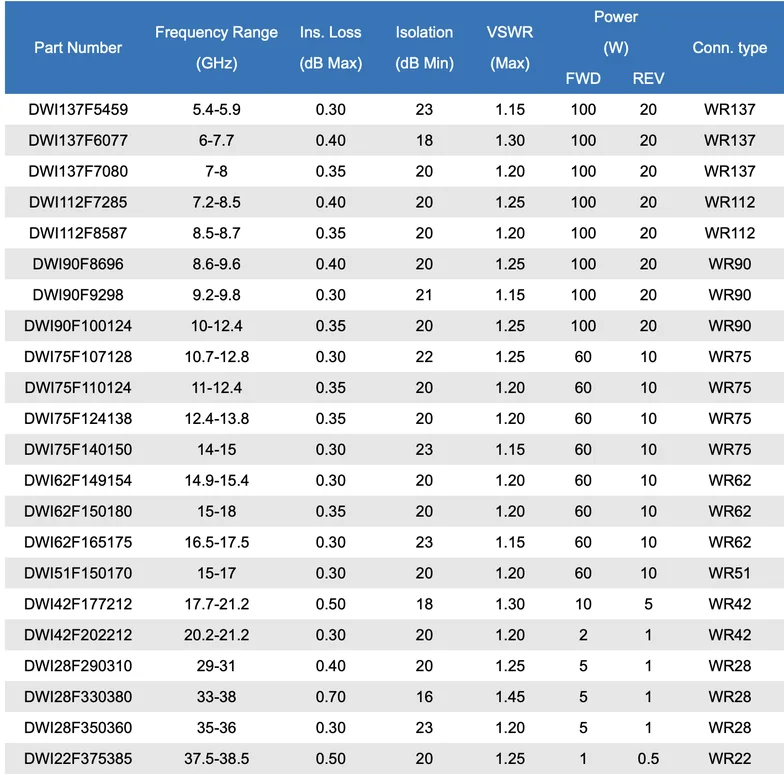Select part number DWI137F6077
784x775 pixels.
[x=78, y=140]
